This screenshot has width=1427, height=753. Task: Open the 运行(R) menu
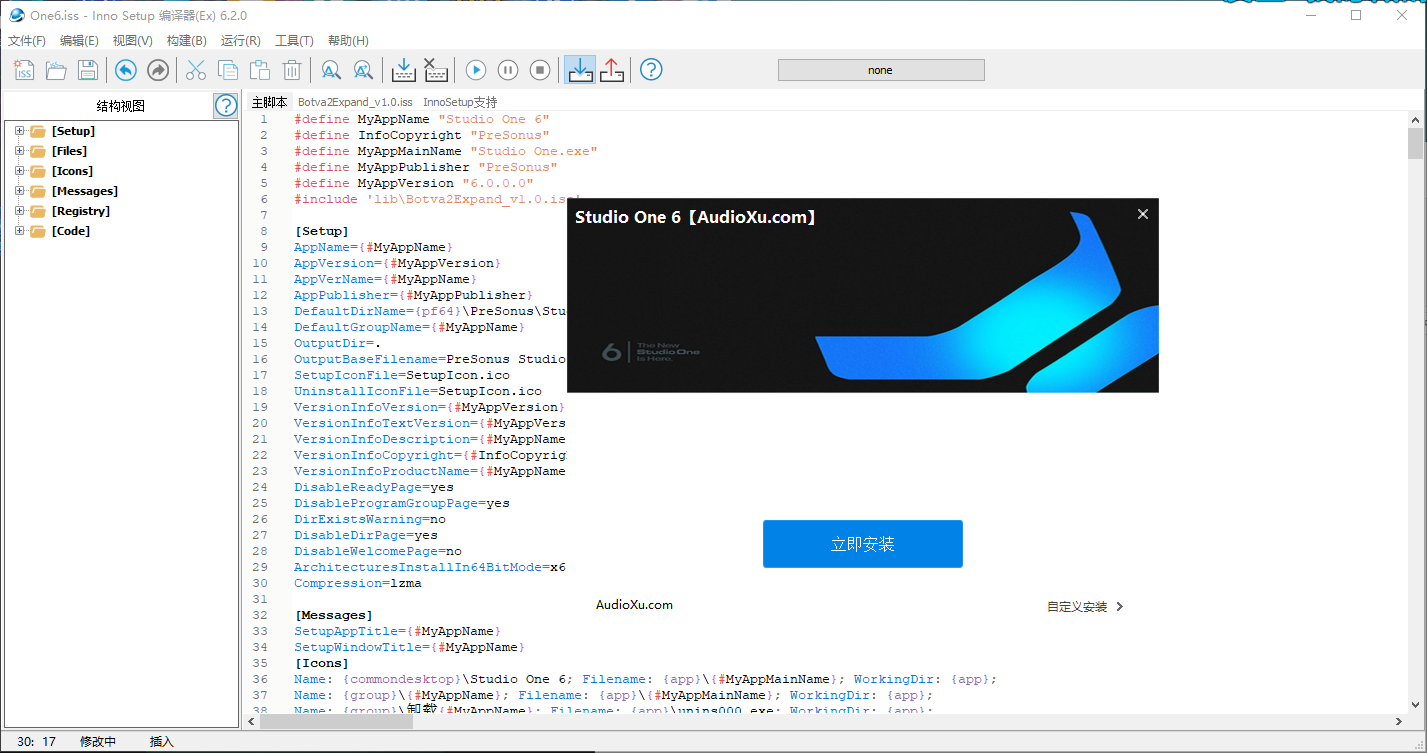click(x=240, y=41)
